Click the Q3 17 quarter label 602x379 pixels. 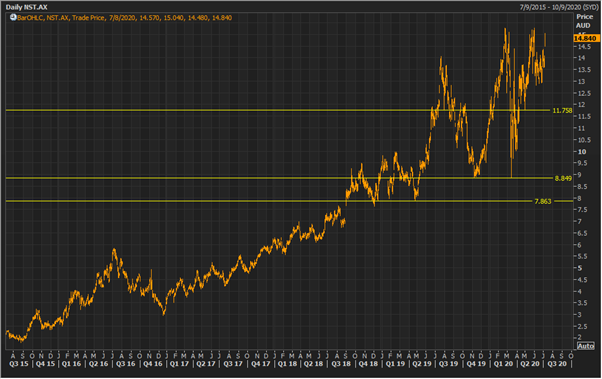pos(233,364)
